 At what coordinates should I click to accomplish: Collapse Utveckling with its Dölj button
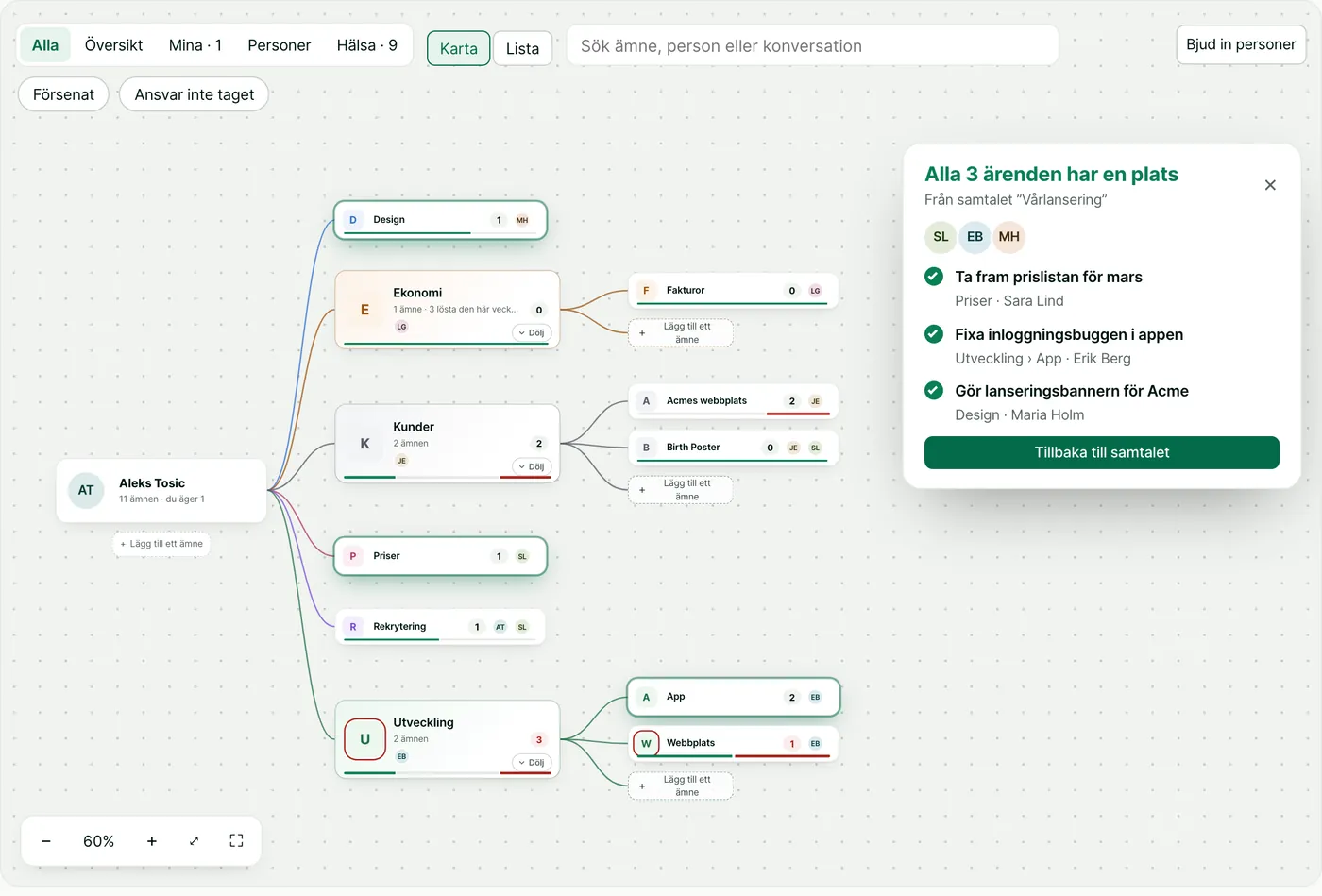(x=532, y=763)
